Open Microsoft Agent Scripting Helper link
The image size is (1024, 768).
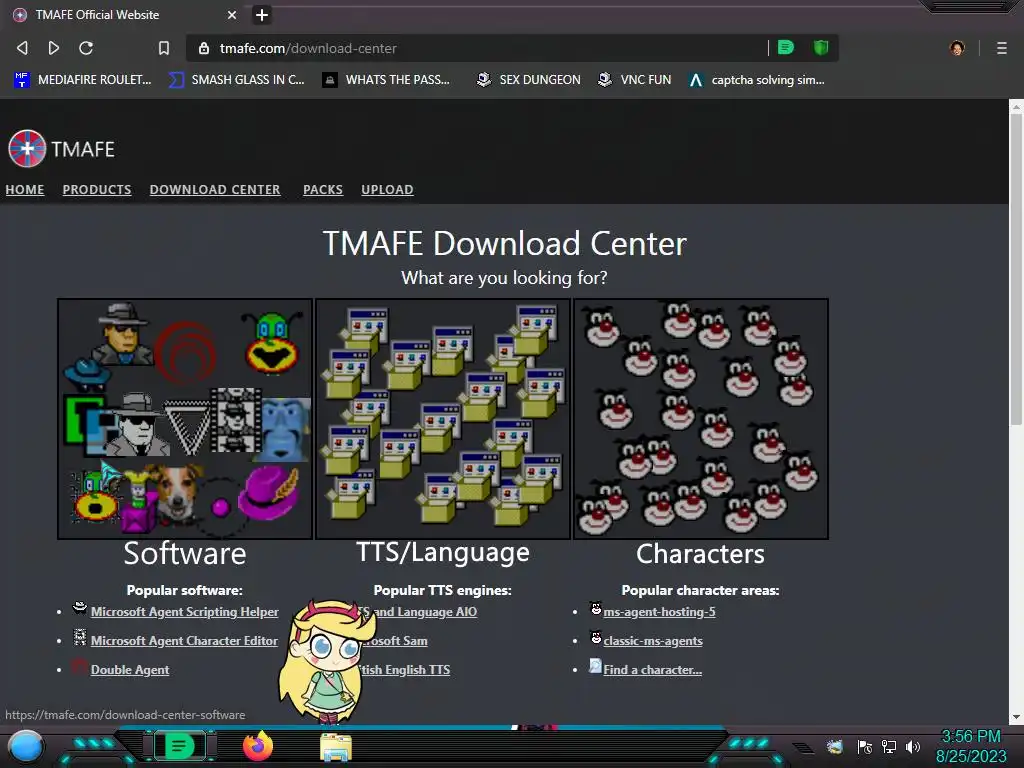[184, 612]
